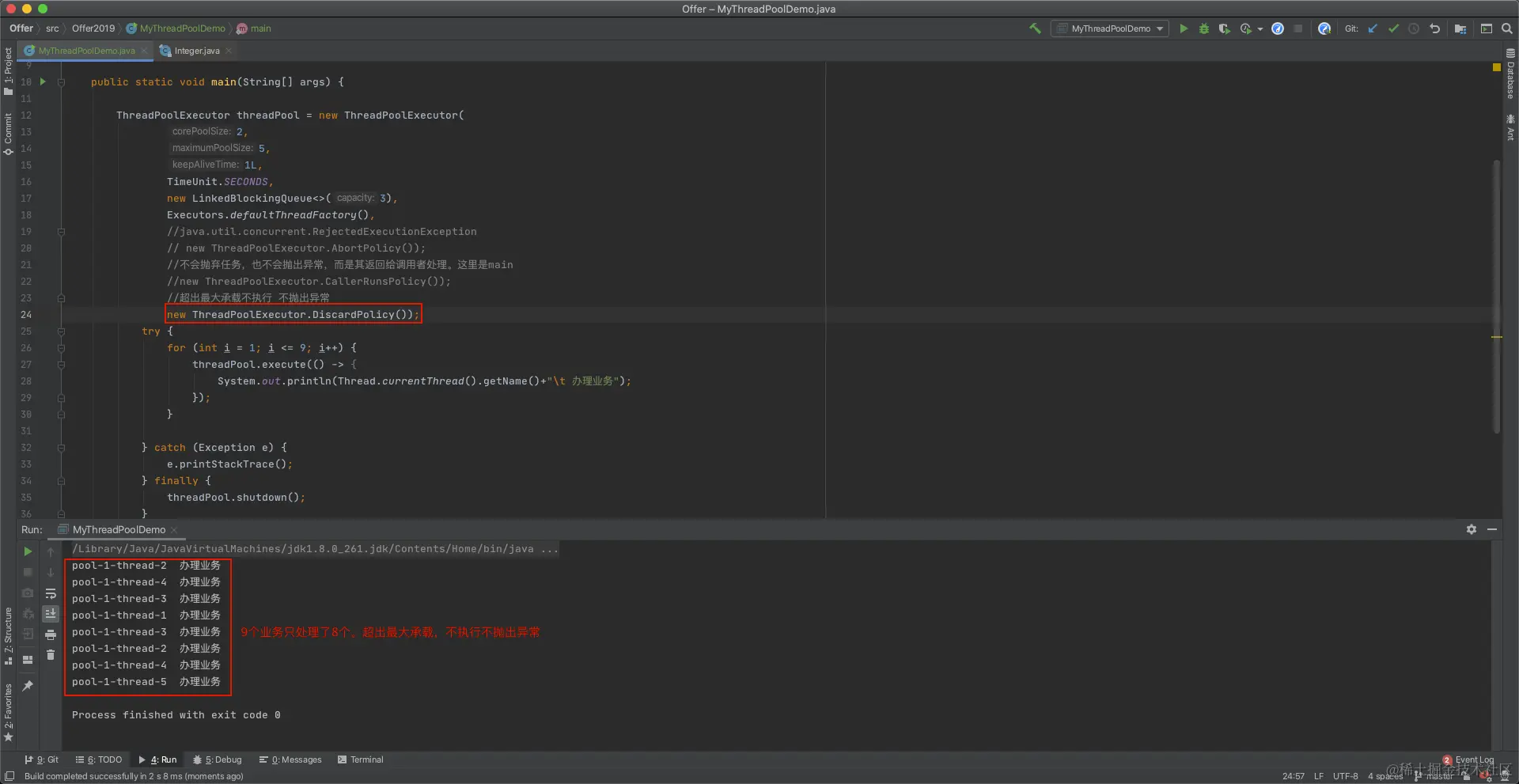Click the MyThreadPoolDemo class breadcrumb
Screen dimensions: 1519x784
point(176,28)
